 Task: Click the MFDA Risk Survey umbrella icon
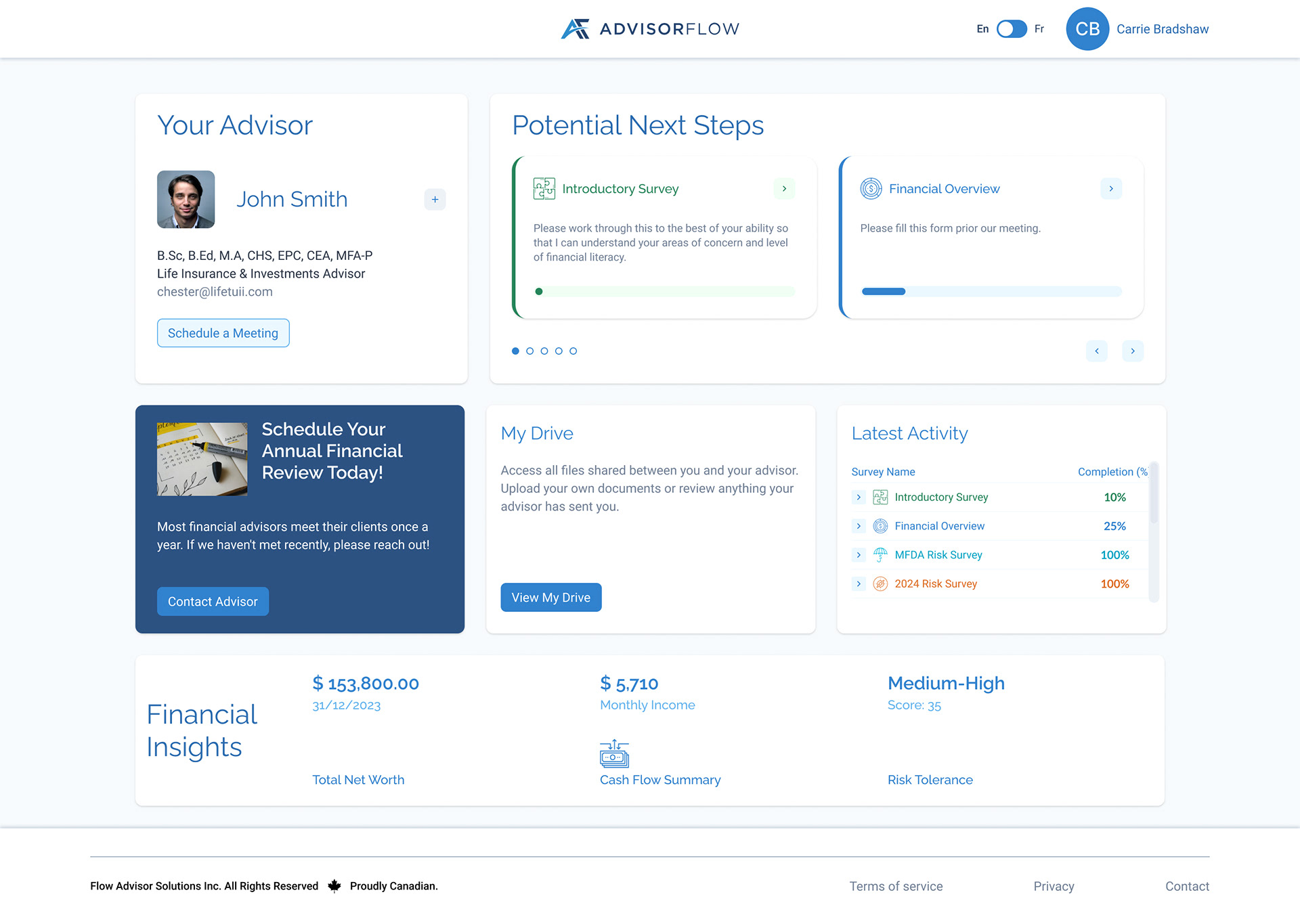tap(880, 554)
